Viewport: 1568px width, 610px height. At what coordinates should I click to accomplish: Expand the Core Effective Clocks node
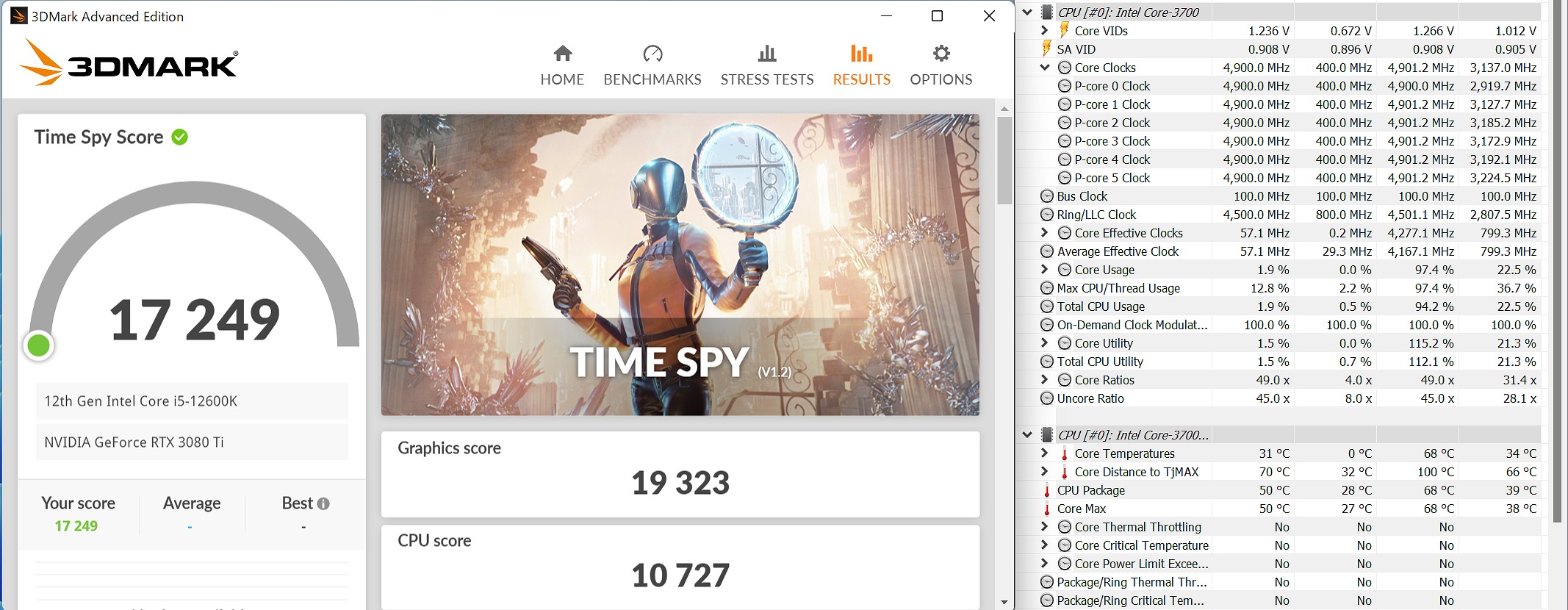[x=1045, y=233]
